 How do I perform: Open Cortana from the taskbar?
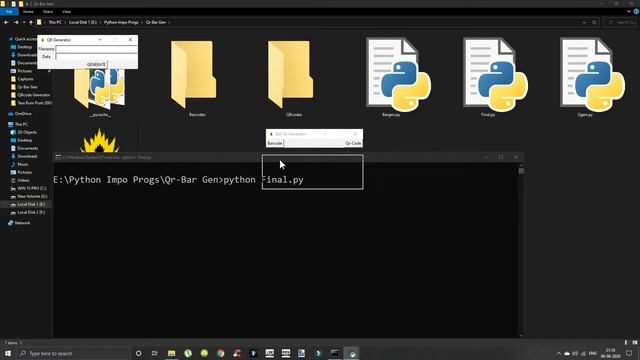click(x=138, y=353)
